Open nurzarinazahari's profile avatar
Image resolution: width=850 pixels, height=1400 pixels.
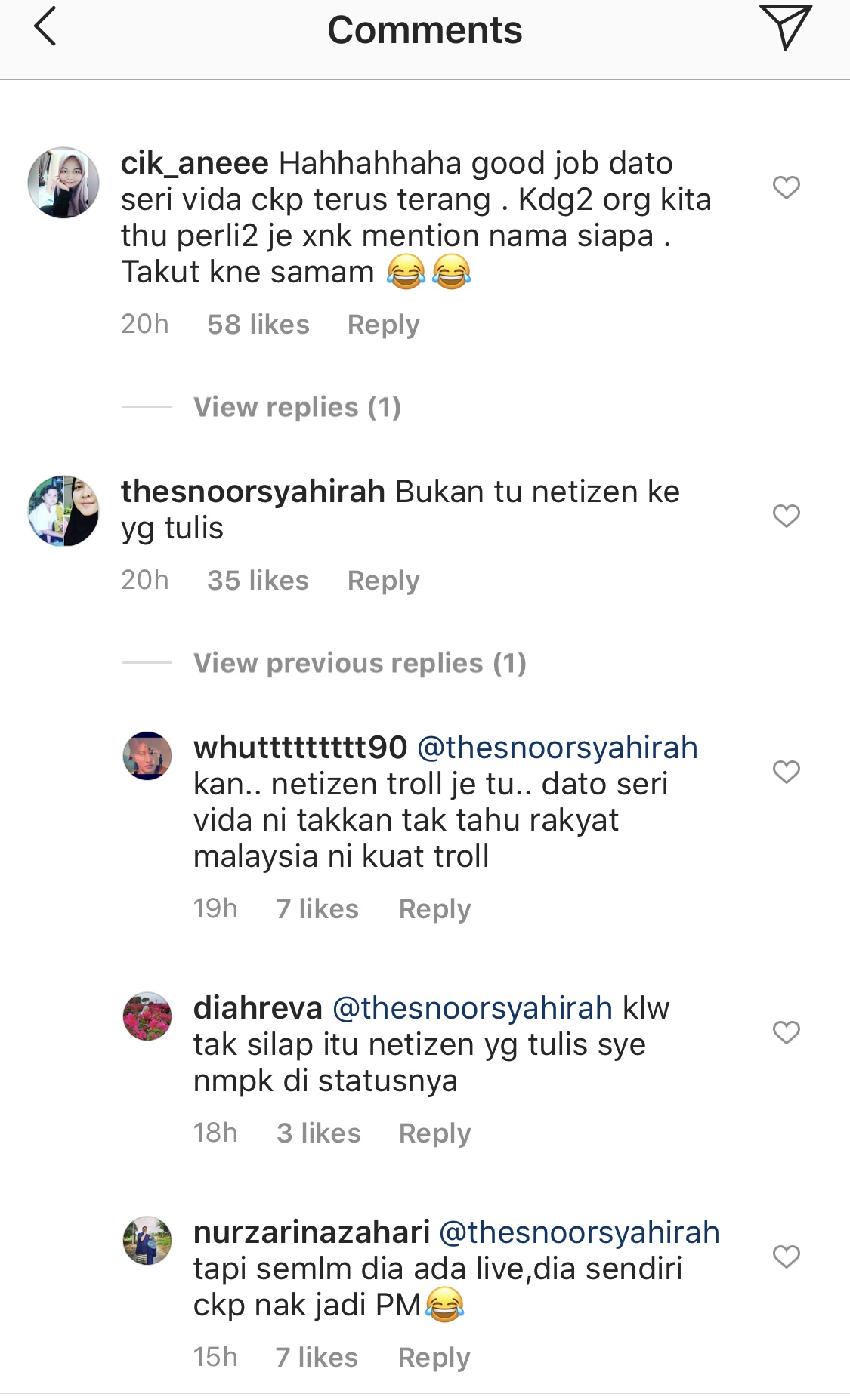tap(147, 1241)
